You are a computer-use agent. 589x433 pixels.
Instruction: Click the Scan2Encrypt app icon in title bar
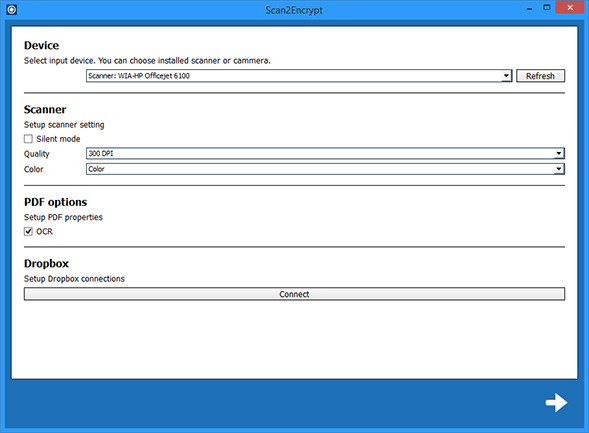pyautogui.click(x=12, y=9)
